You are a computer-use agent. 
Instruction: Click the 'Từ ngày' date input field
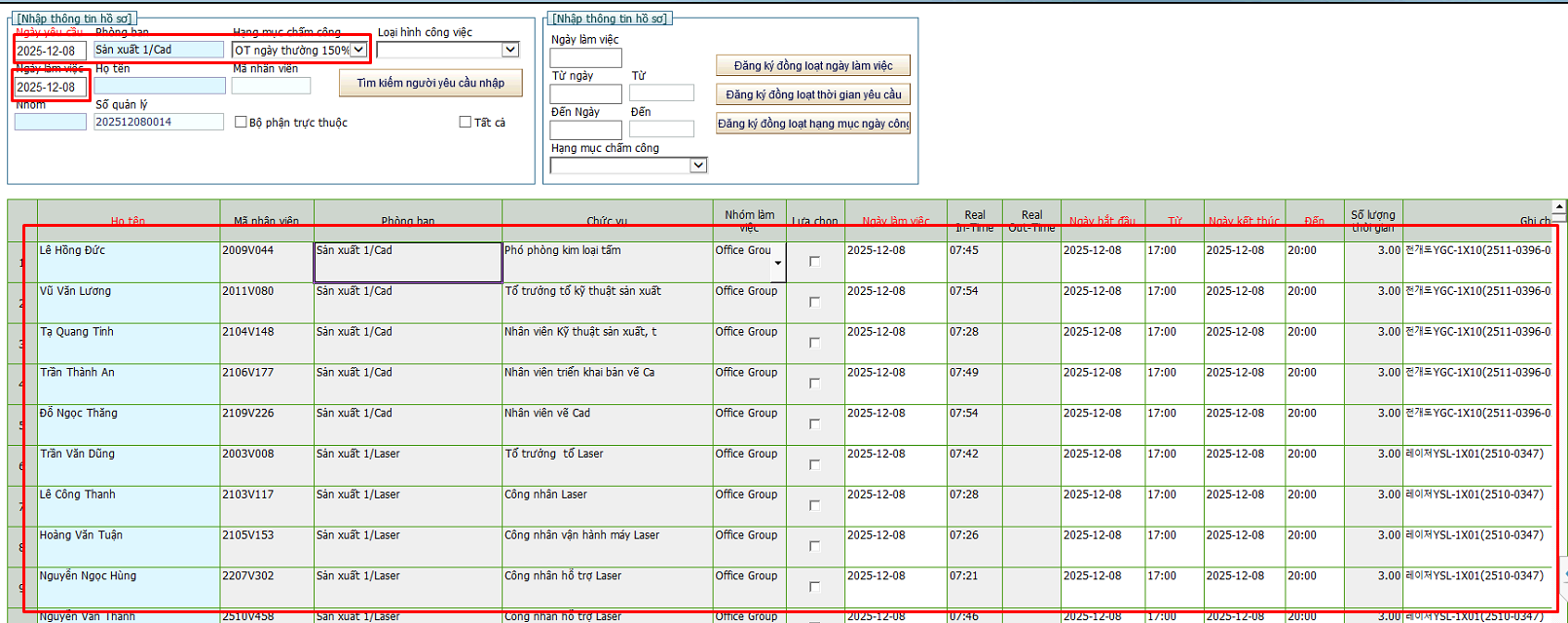pos(585,94)
